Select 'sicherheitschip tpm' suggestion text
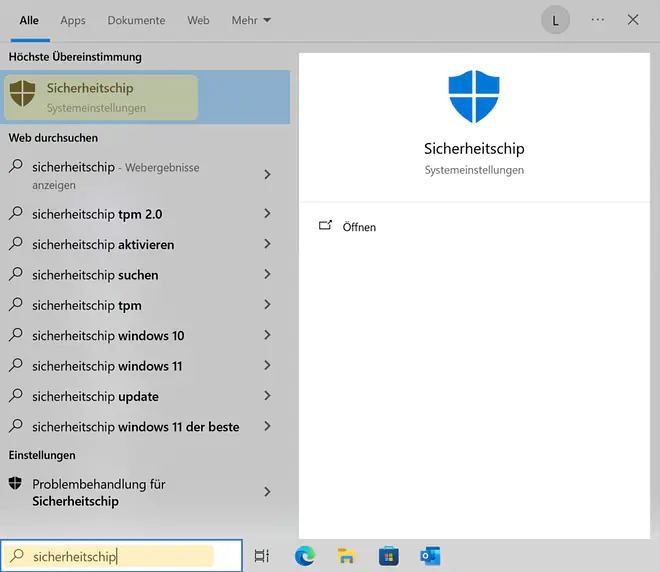This screenshot has height=572, width=660. click(87, 305)
